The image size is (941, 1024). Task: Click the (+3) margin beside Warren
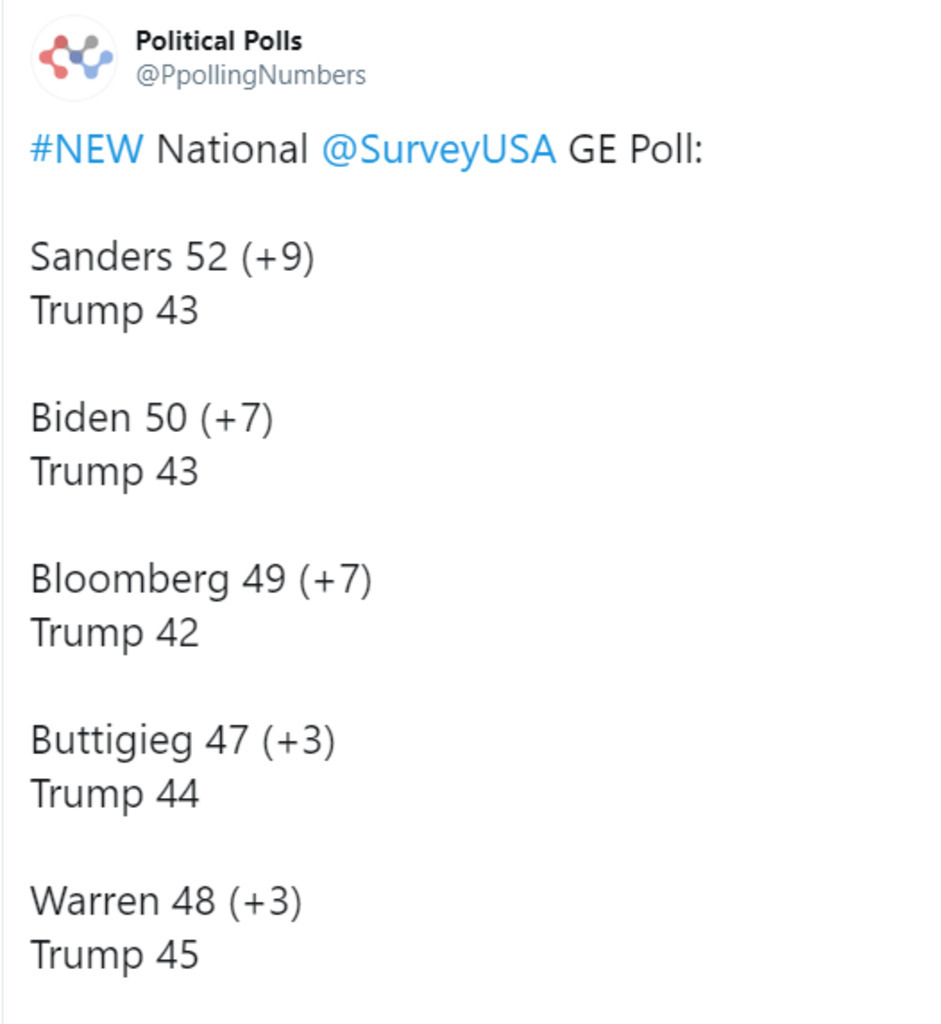coord(264,901)
